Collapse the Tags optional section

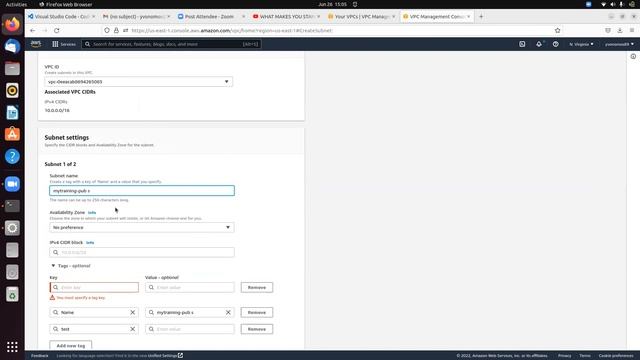coord(71,266)
